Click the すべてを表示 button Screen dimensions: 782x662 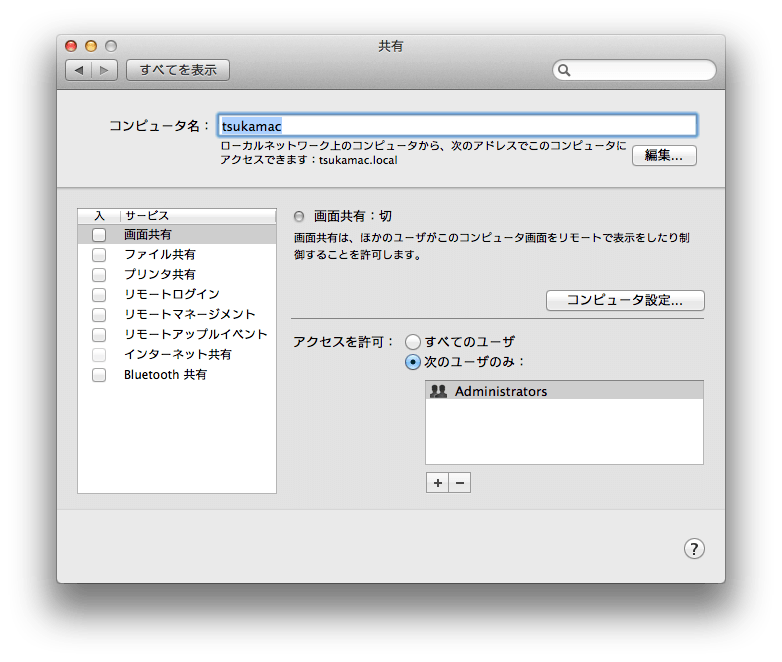(x=178, y=70)
